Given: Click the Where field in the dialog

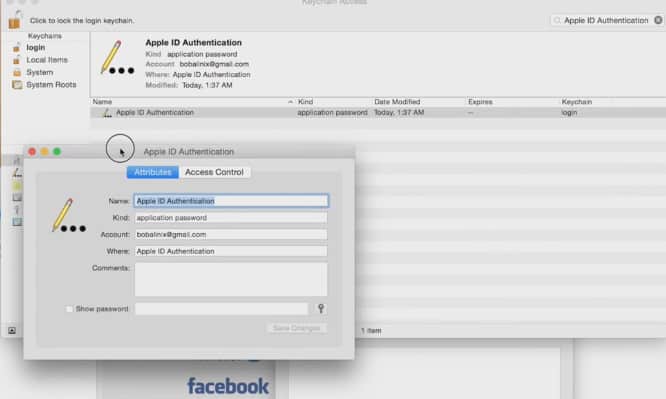Looking at the screenshot, I should [231, 251].
